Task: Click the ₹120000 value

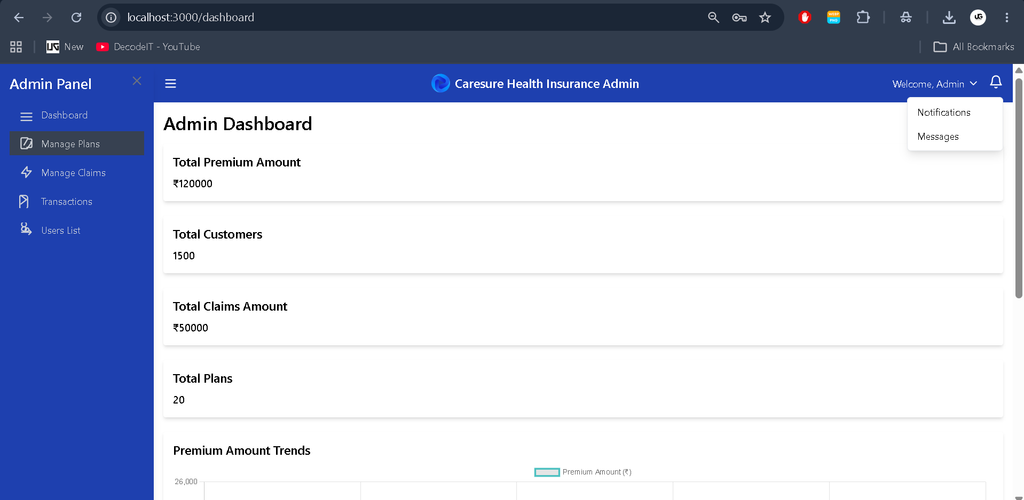Action: click(x=193, y=184)
